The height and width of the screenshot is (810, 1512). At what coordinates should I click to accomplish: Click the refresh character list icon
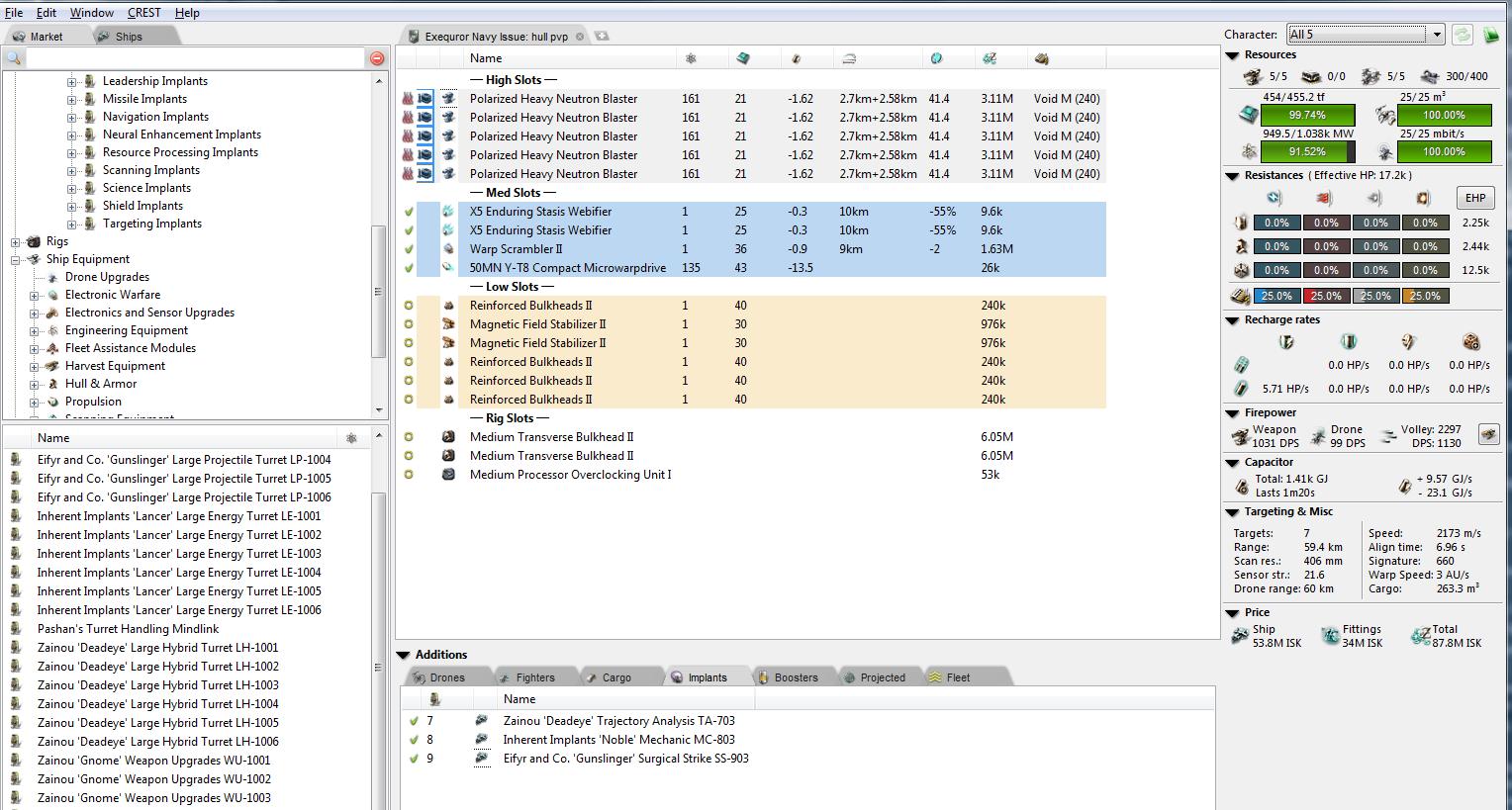pyautogui.click(x=1463, y=35)
